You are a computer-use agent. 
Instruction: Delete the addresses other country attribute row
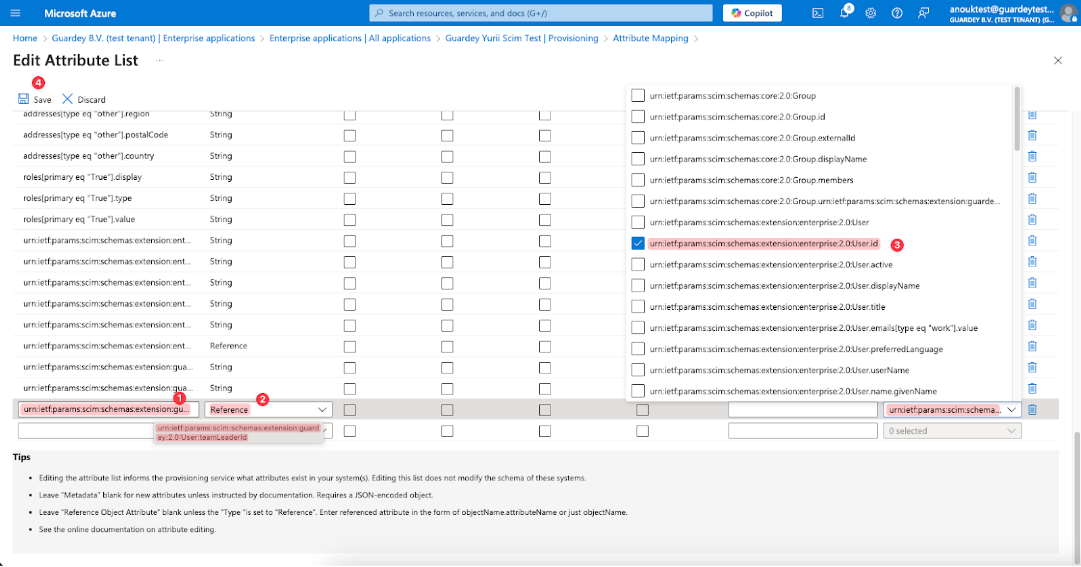[1032, 156]
